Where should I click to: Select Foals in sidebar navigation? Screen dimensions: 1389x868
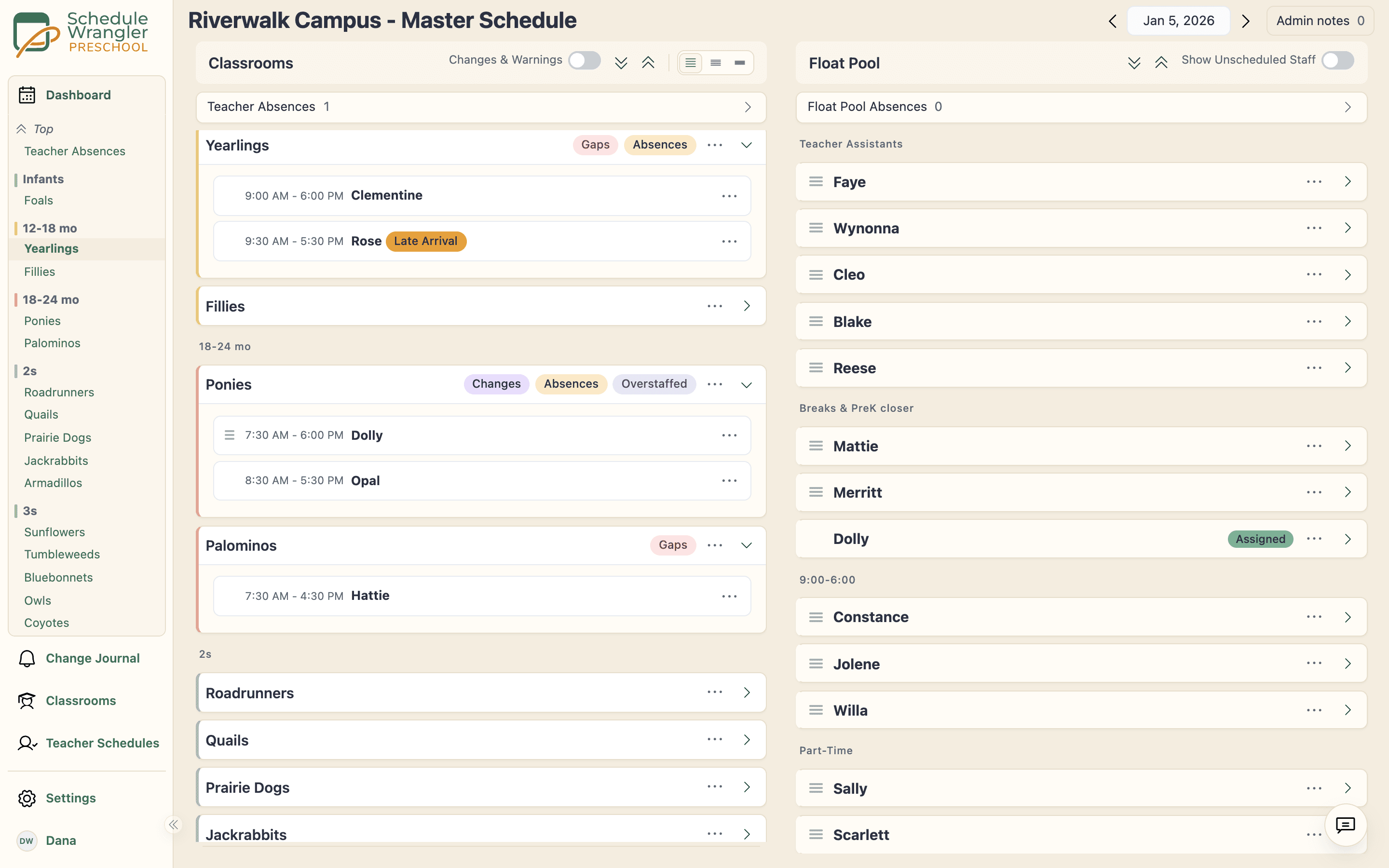[39, 200]
